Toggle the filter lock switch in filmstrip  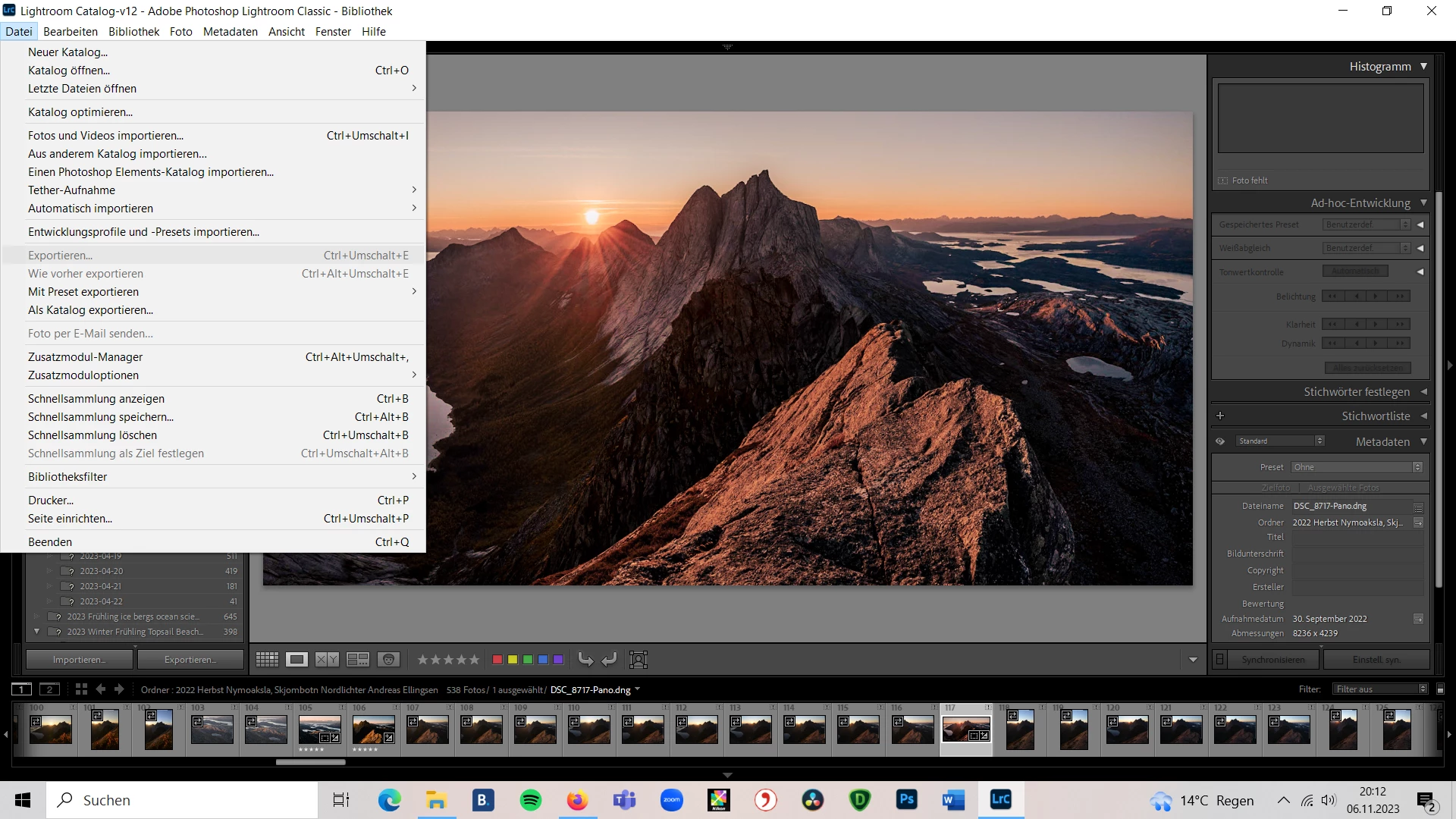(x=1440, y=689)
